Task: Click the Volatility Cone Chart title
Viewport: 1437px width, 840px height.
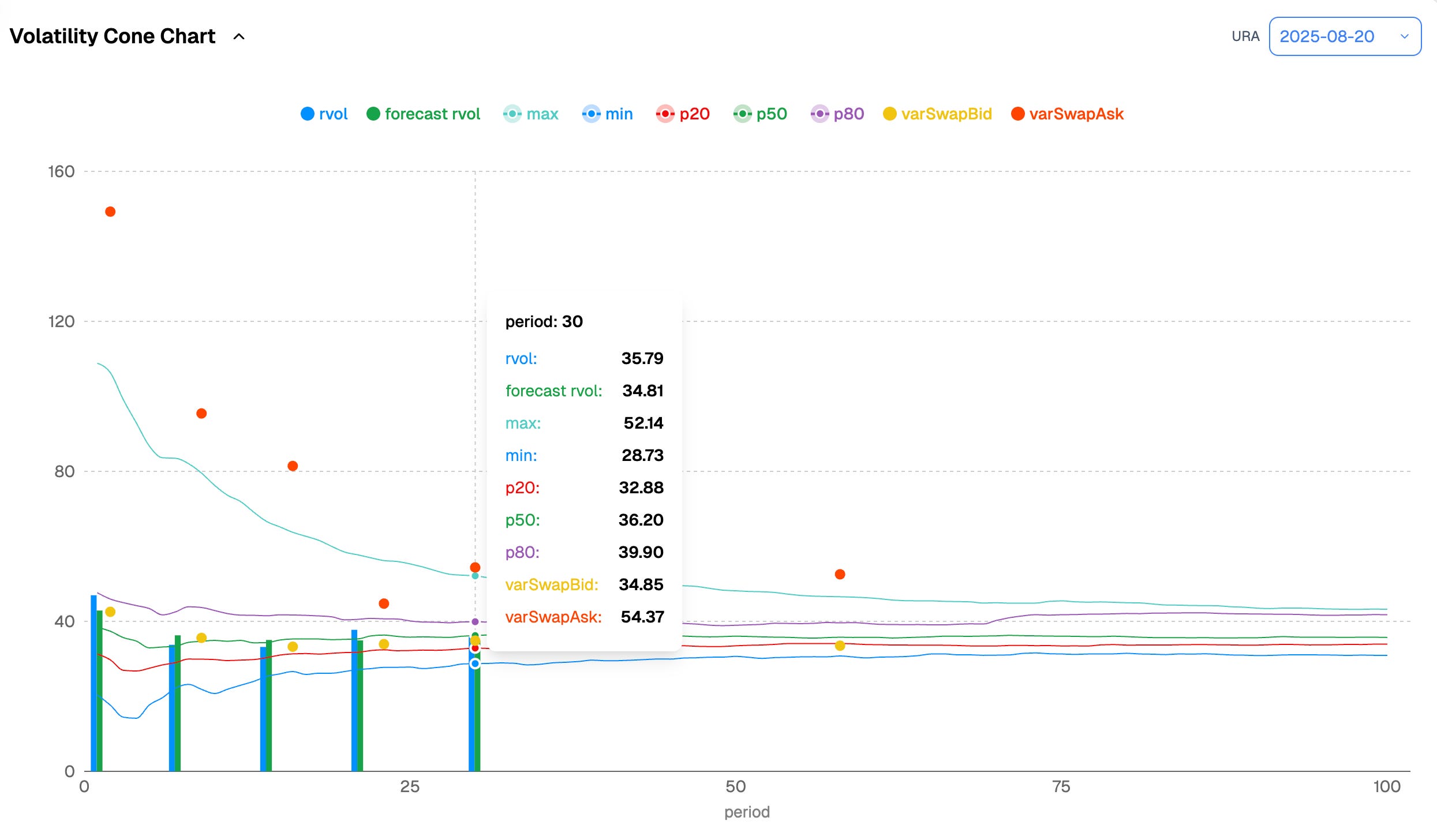Action: pyautogui.click(x=113, y=36)
